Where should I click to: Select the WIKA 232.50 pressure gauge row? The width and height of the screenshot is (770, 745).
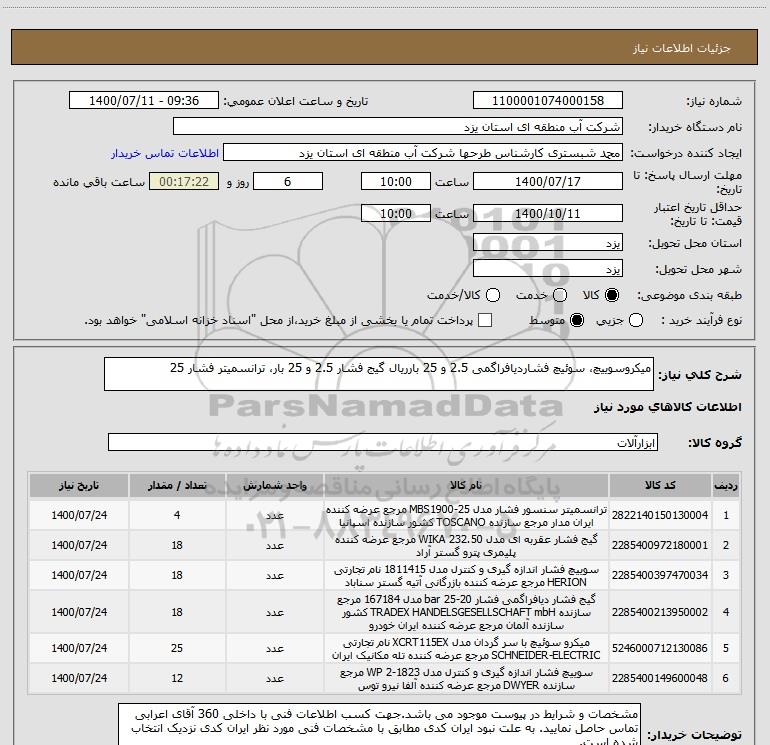[384, 545]
